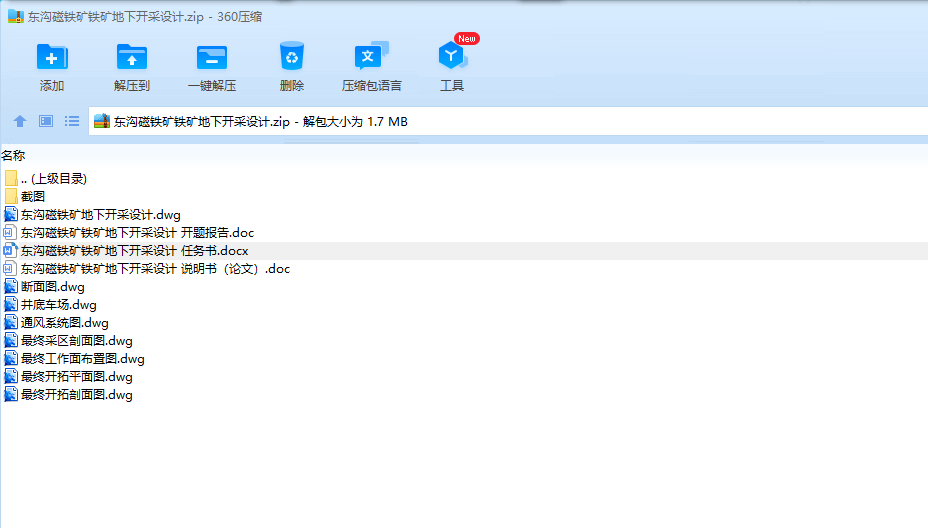Select the 说明书（论文）.doc file
The width and height of the screenshot is (928, 528).
(x=155, y=269)
